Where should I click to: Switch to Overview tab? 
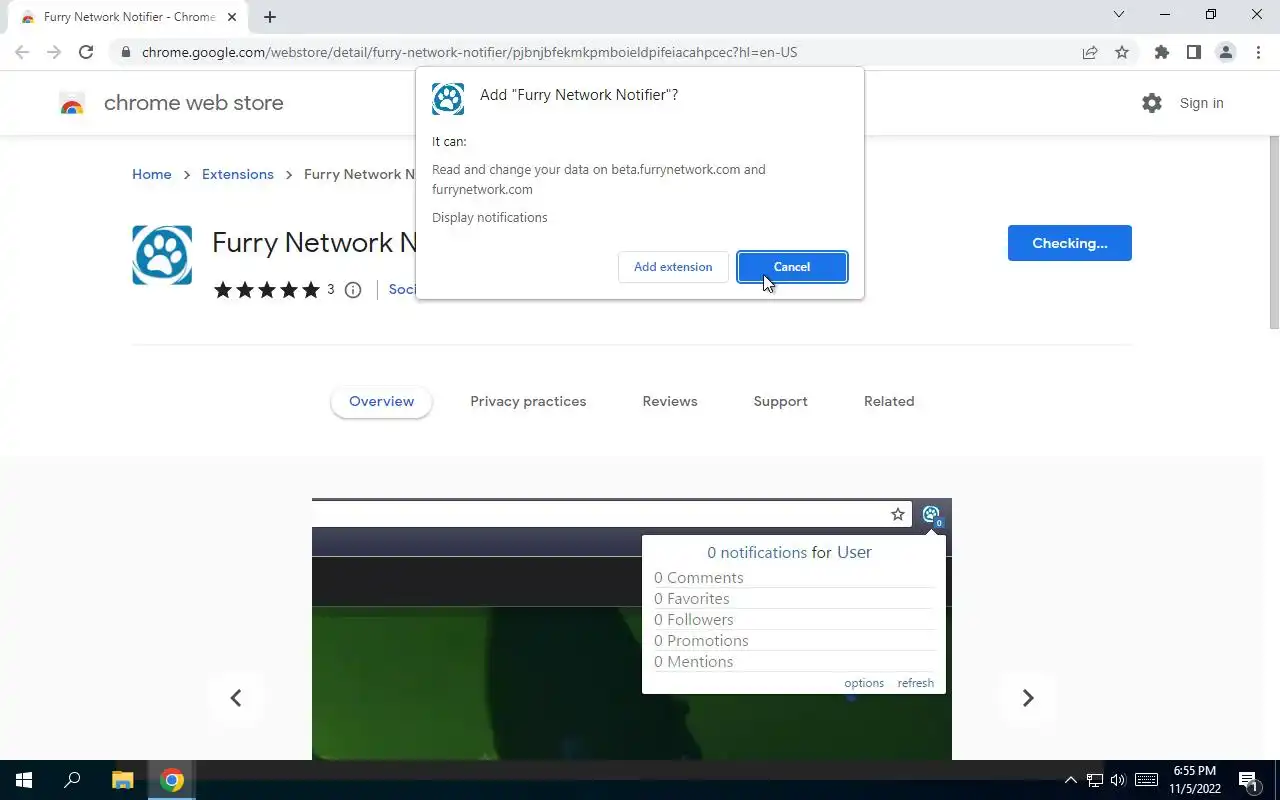pyautogui.click(x=381, y=401)
